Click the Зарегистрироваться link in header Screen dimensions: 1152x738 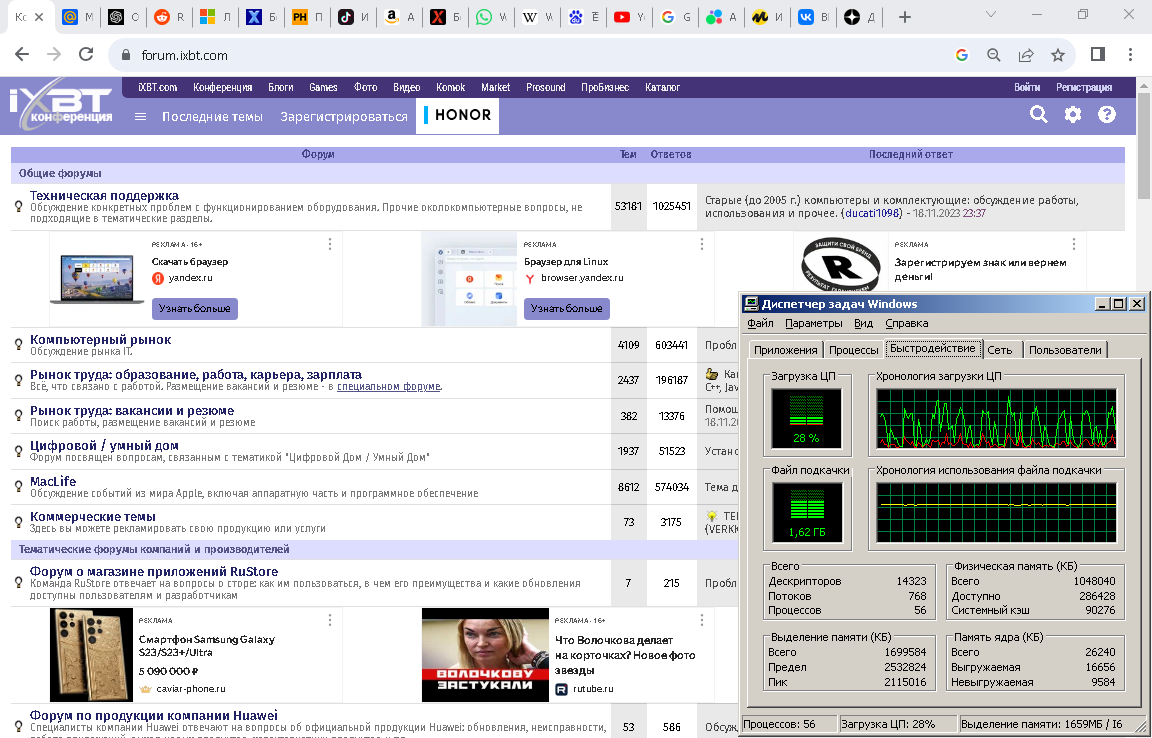[x=344, y=117]
